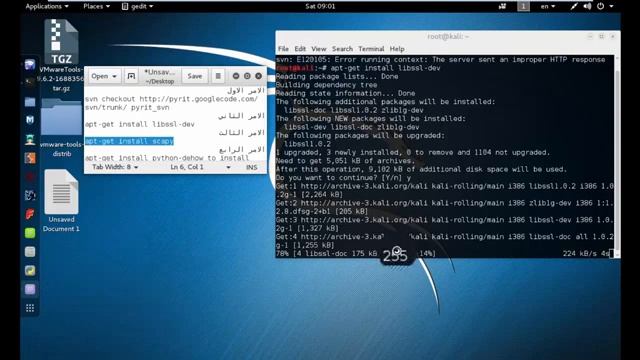The image size is (640, 360).
Task: Open the en keyboard layout dropdown
Action: (x=548, y=6)
